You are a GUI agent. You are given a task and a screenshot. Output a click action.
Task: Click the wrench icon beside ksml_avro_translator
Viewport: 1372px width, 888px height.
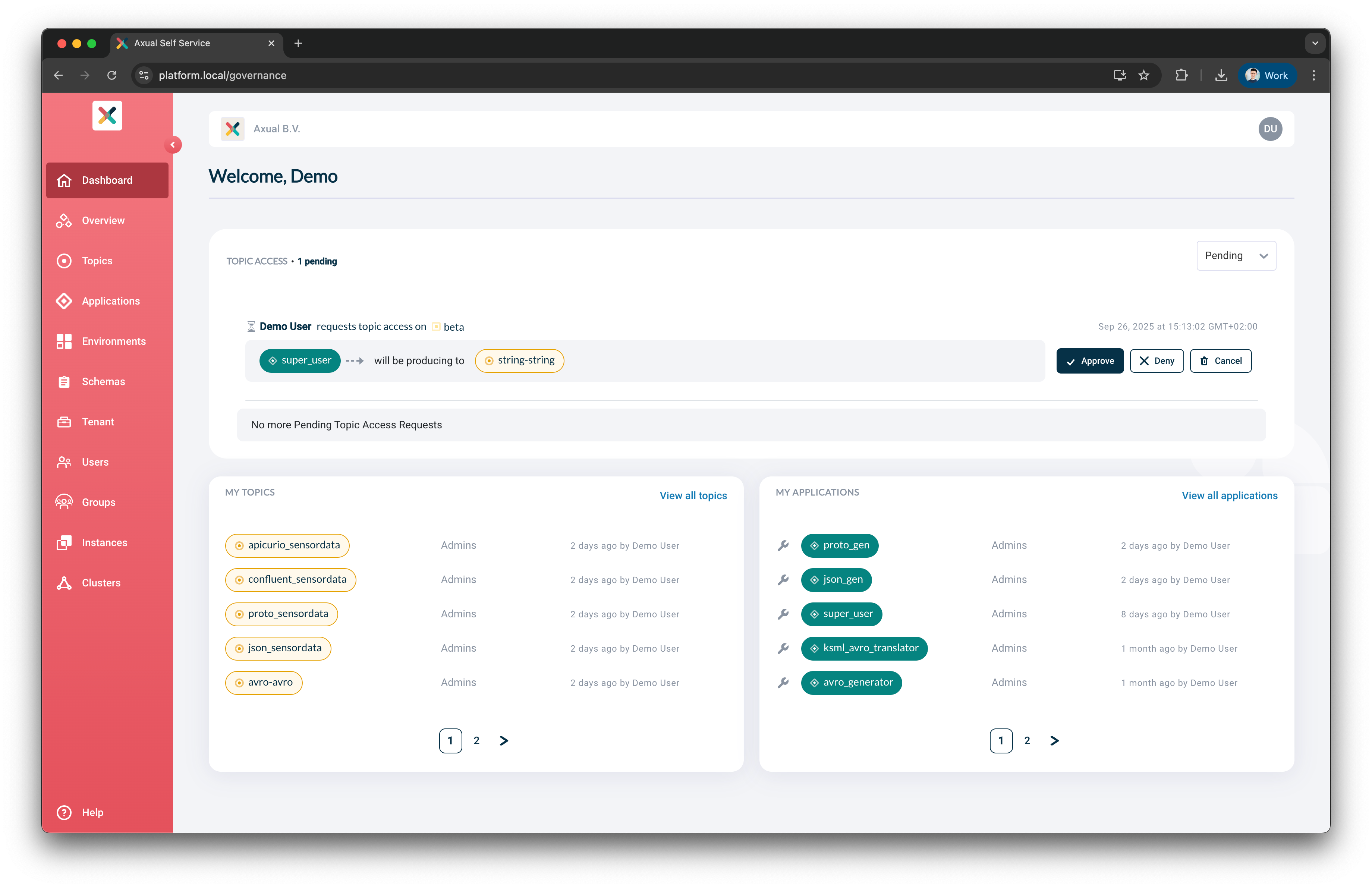(783, 648)
